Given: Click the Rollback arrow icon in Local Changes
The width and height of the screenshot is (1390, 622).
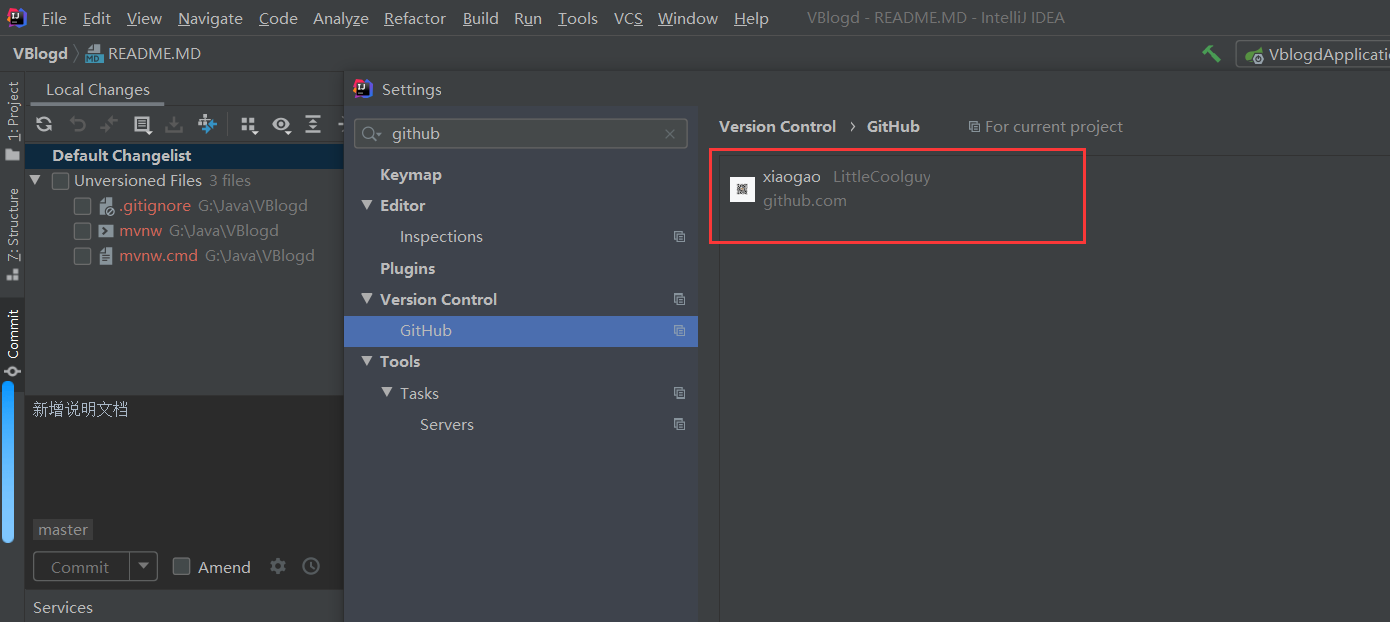Looking at the screenshot, I should tap(77, 124).
